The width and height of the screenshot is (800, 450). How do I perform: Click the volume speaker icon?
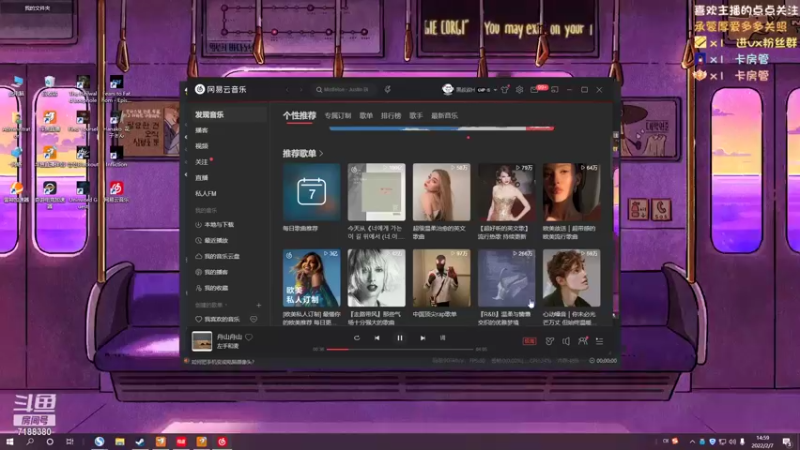(566, 341)
